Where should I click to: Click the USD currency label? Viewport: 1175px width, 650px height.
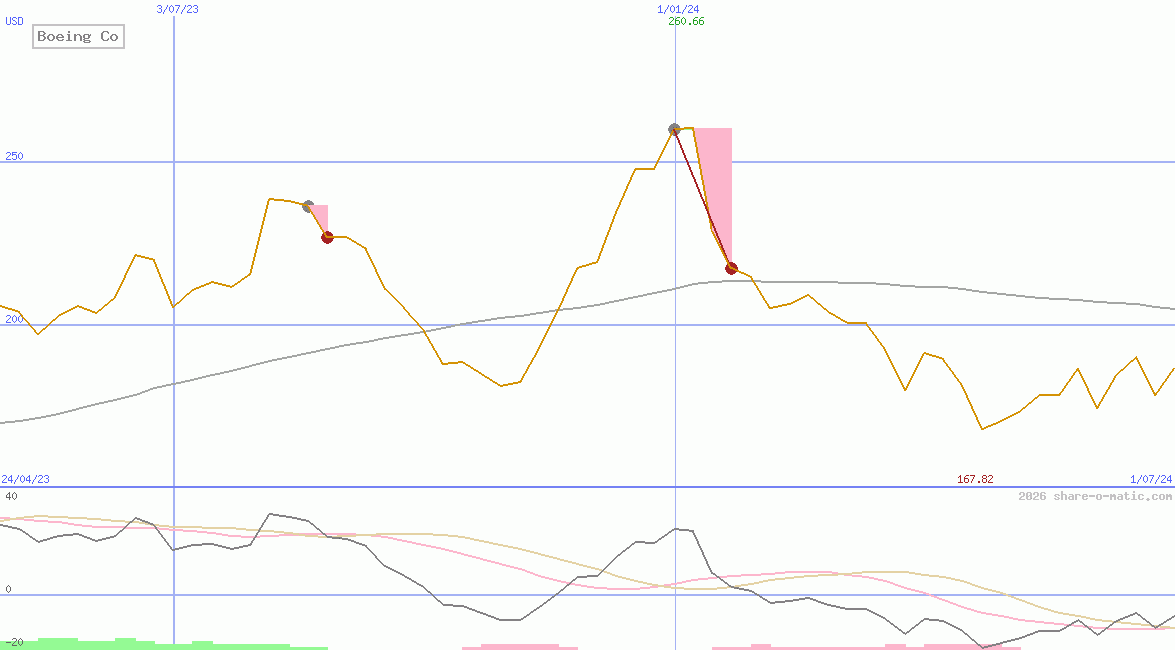[15, 21]
